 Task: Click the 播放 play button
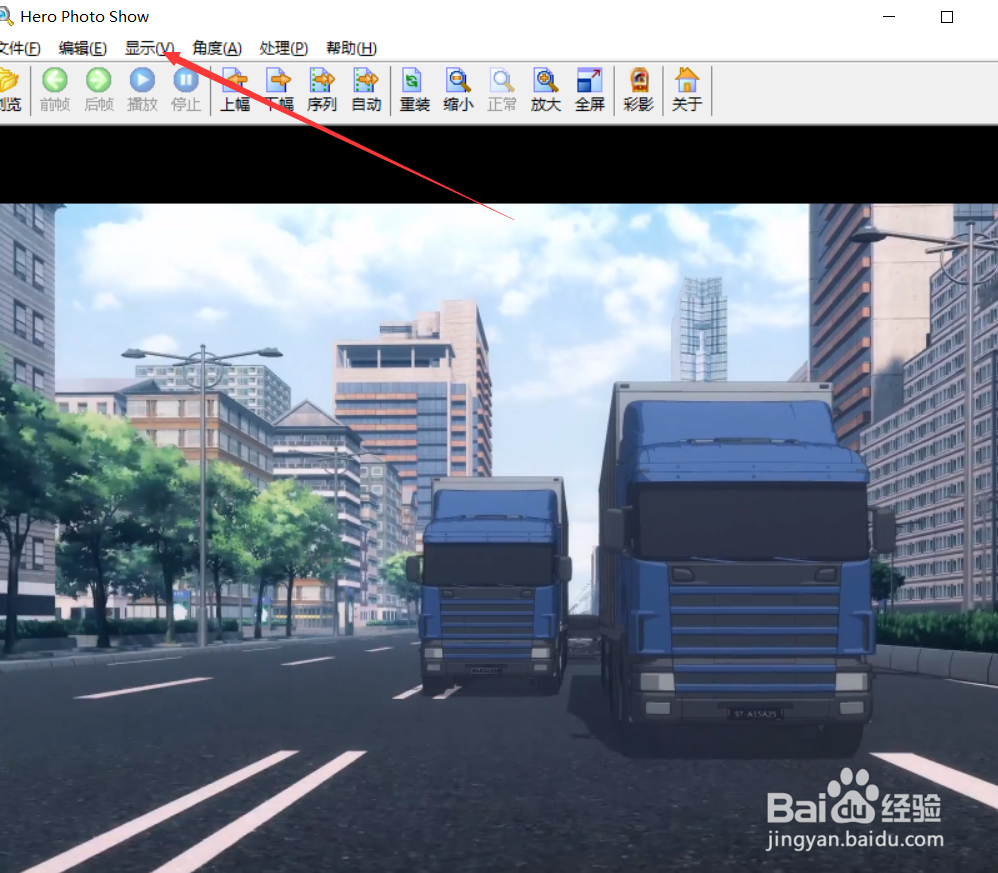[x=142, y=90]
